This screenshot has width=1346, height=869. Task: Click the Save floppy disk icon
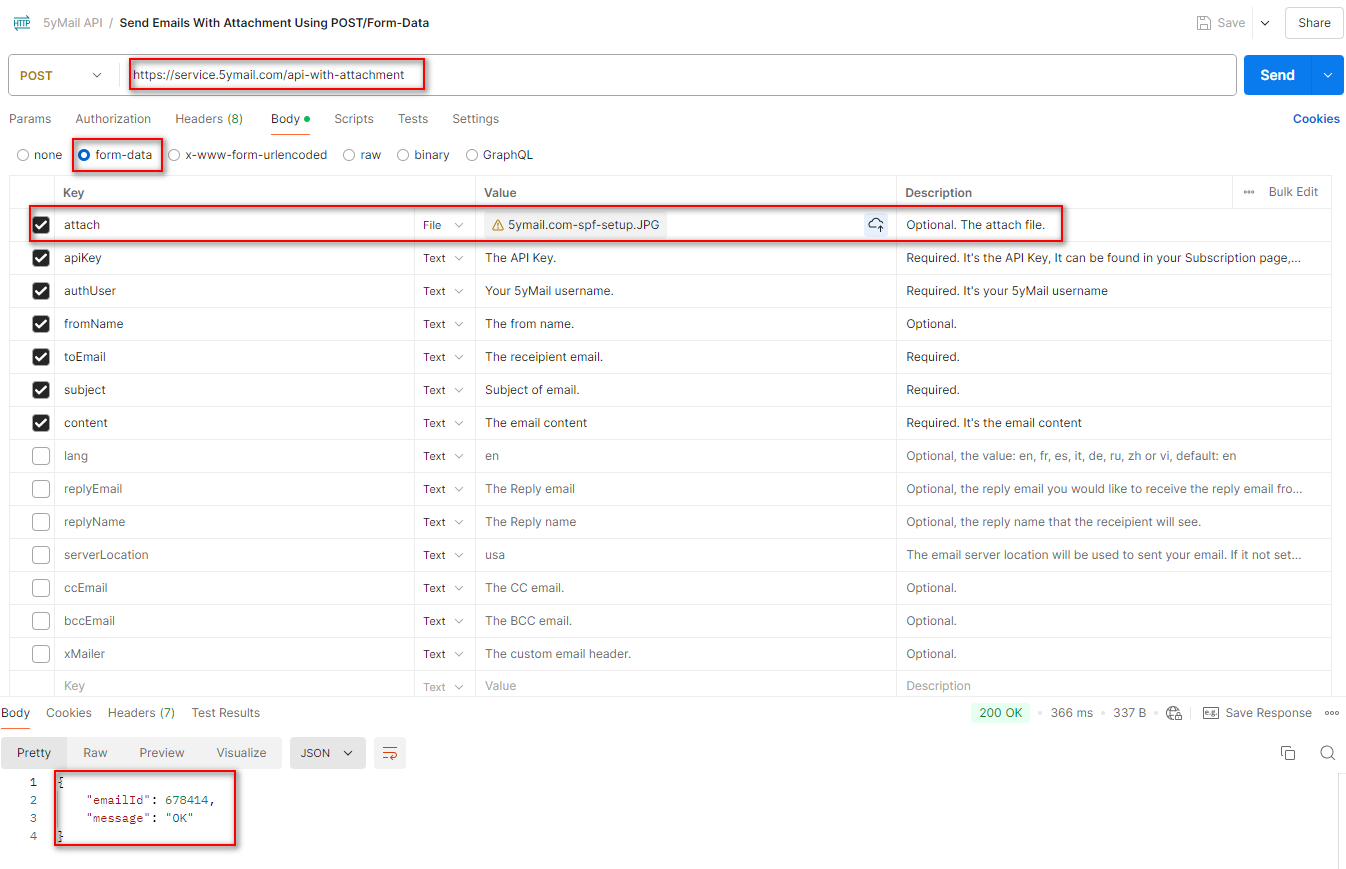tap(1204, 22)
